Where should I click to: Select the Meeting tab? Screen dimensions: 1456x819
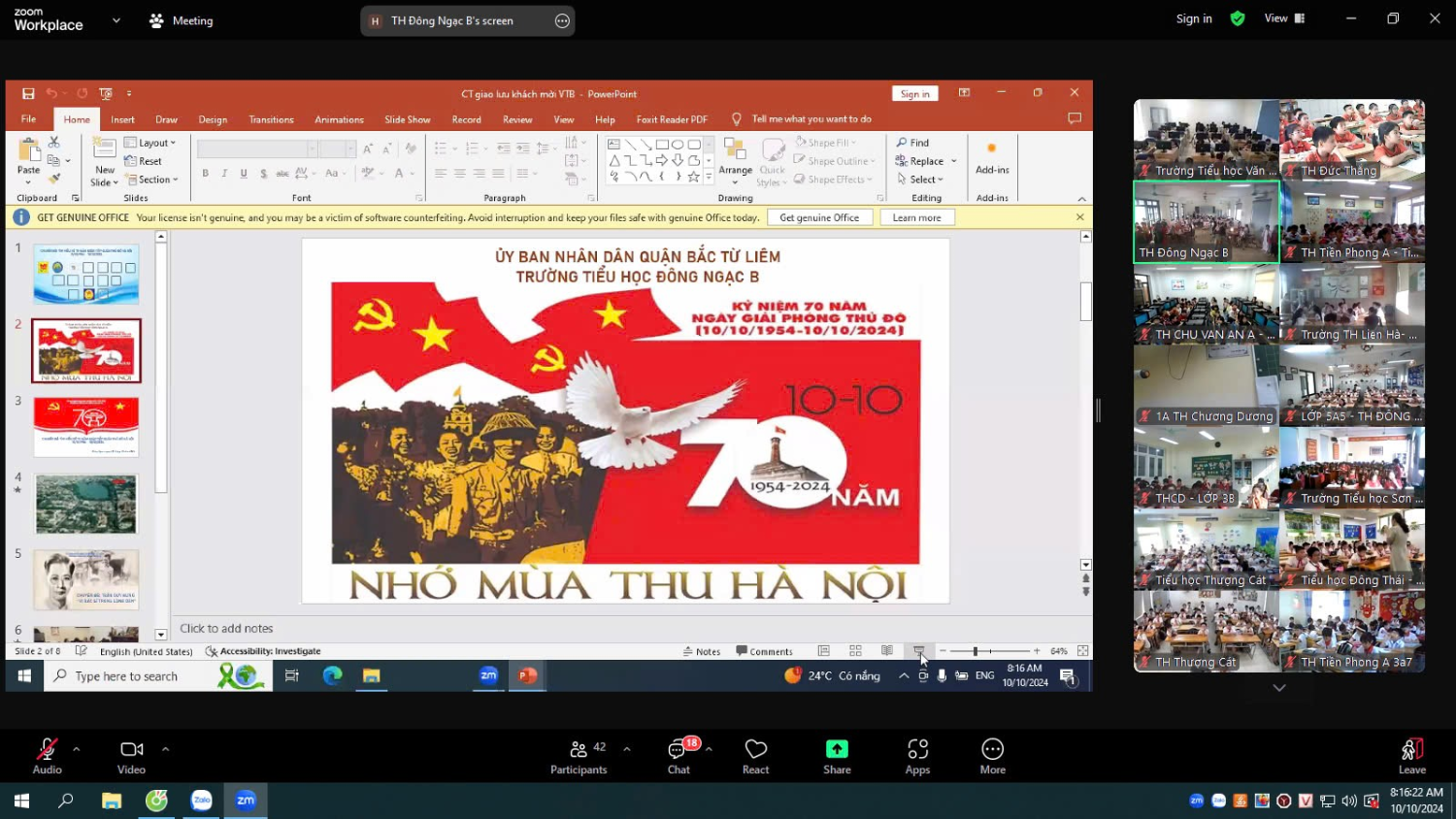tap(182, 20)
